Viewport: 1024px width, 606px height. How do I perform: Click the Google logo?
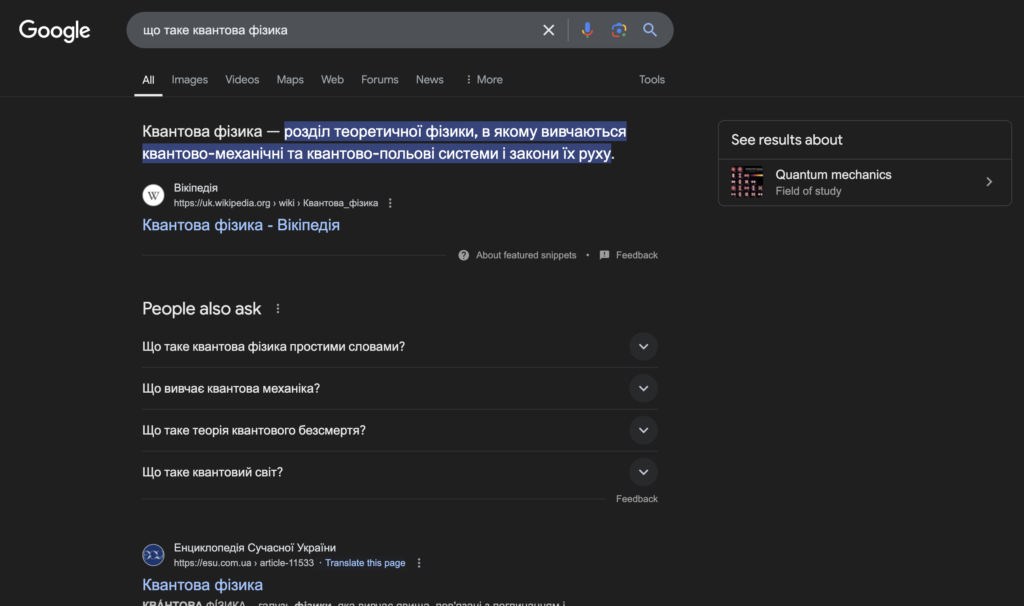55,31
